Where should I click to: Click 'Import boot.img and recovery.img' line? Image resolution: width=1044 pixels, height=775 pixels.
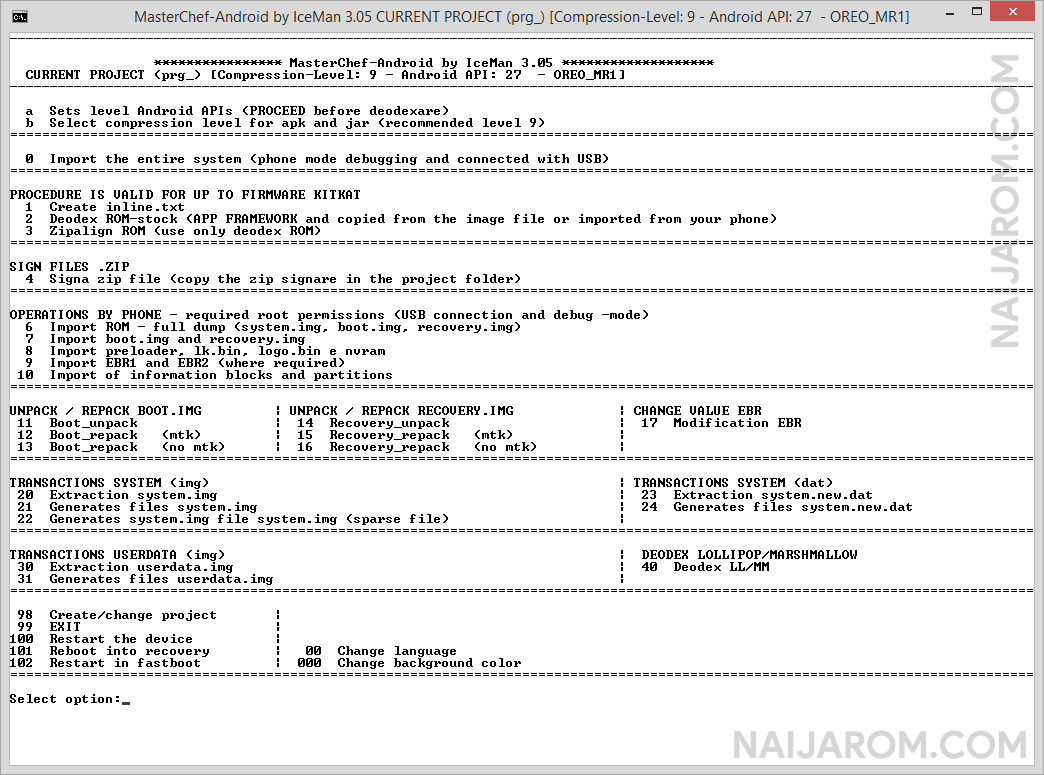click(x=165, y=339)
